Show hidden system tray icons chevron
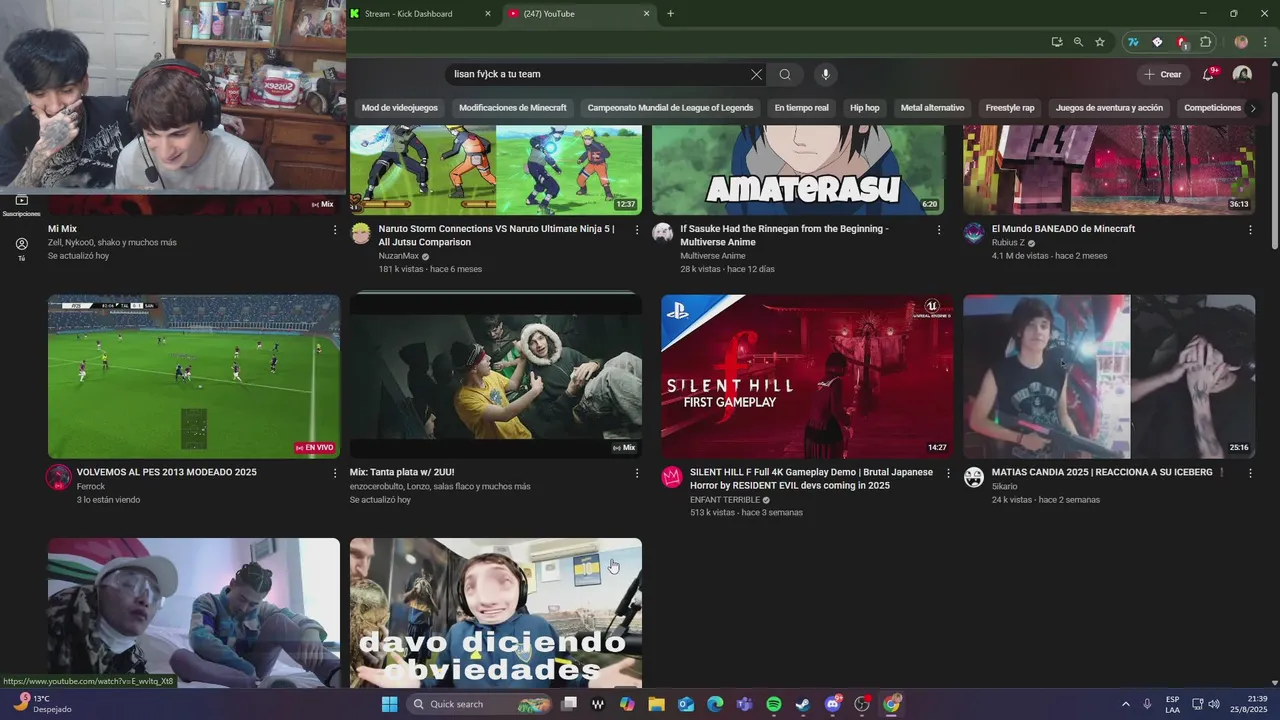The image size is (1280, 720). (x=1125, y=704)
